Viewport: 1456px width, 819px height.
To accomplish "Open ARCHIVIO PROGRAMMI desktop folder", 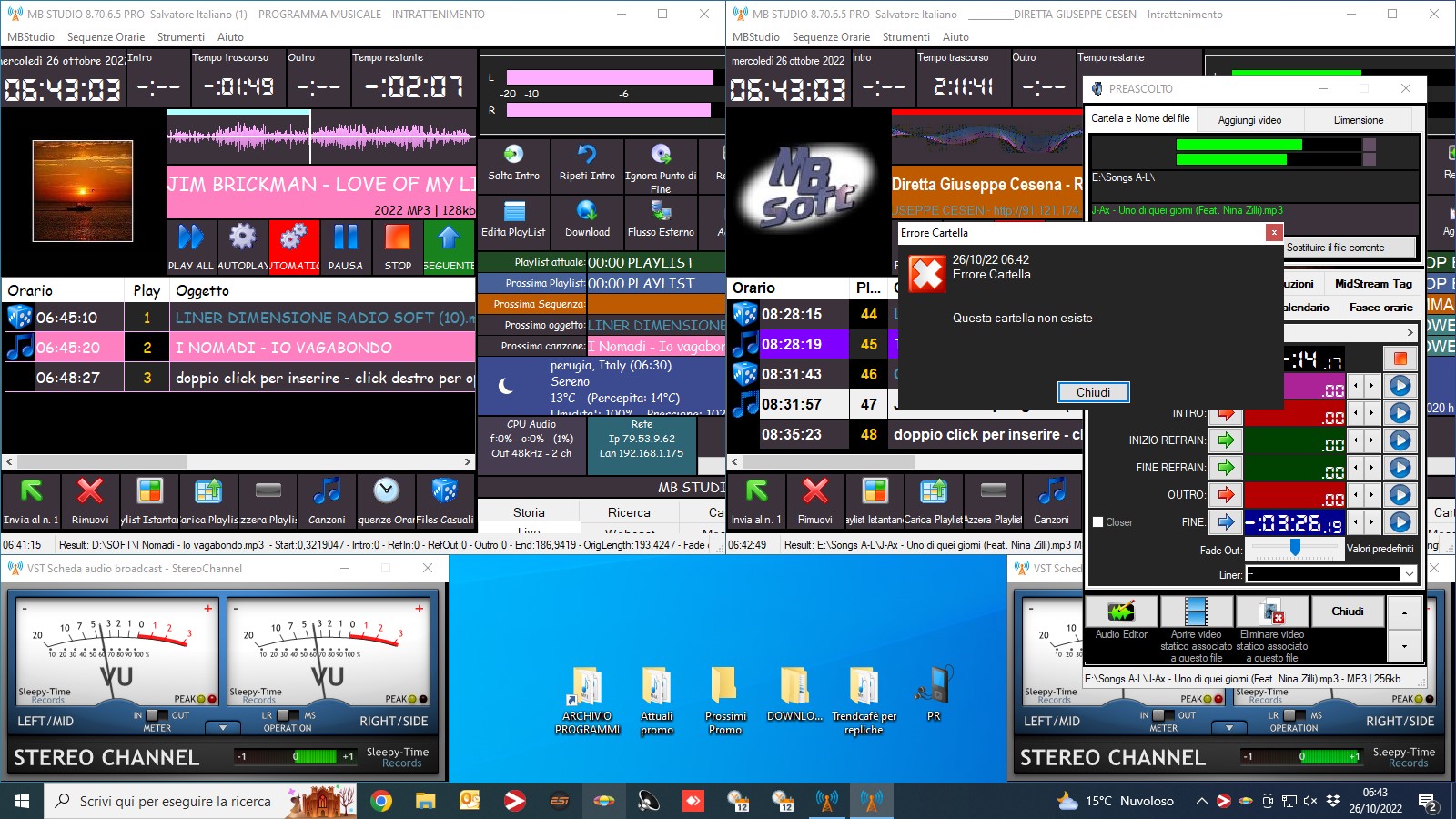I will pyautogui.click(x=587, y=701).
